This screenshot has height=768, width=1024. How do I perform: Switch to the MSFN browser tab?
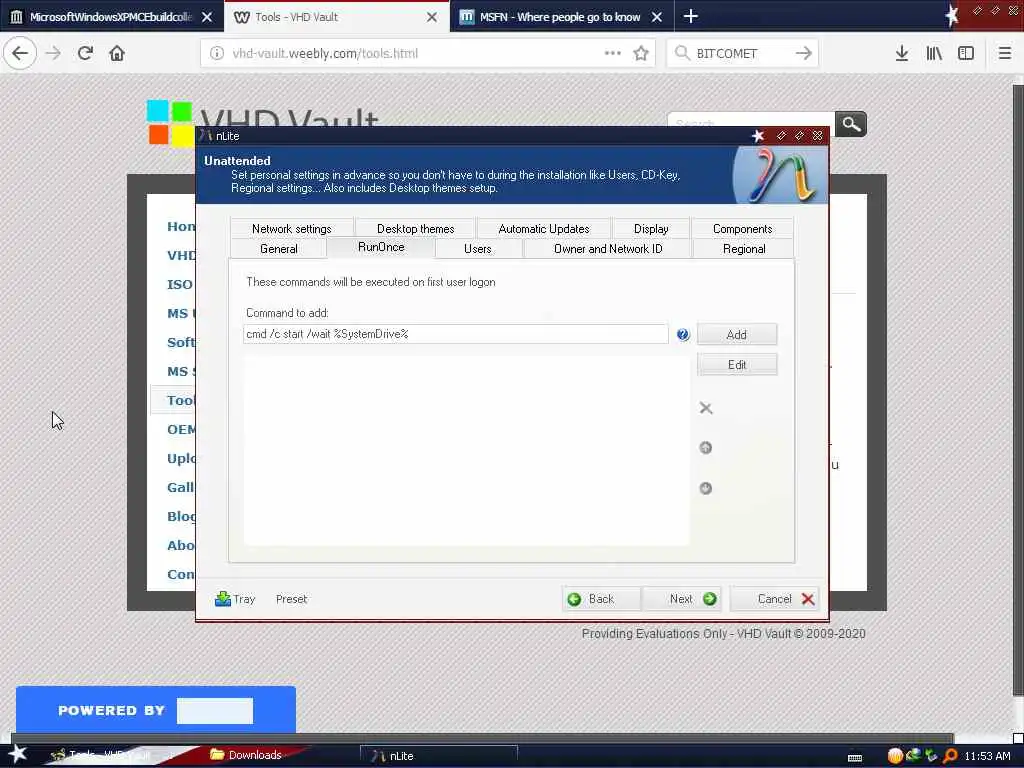click(x=560, y=17)
